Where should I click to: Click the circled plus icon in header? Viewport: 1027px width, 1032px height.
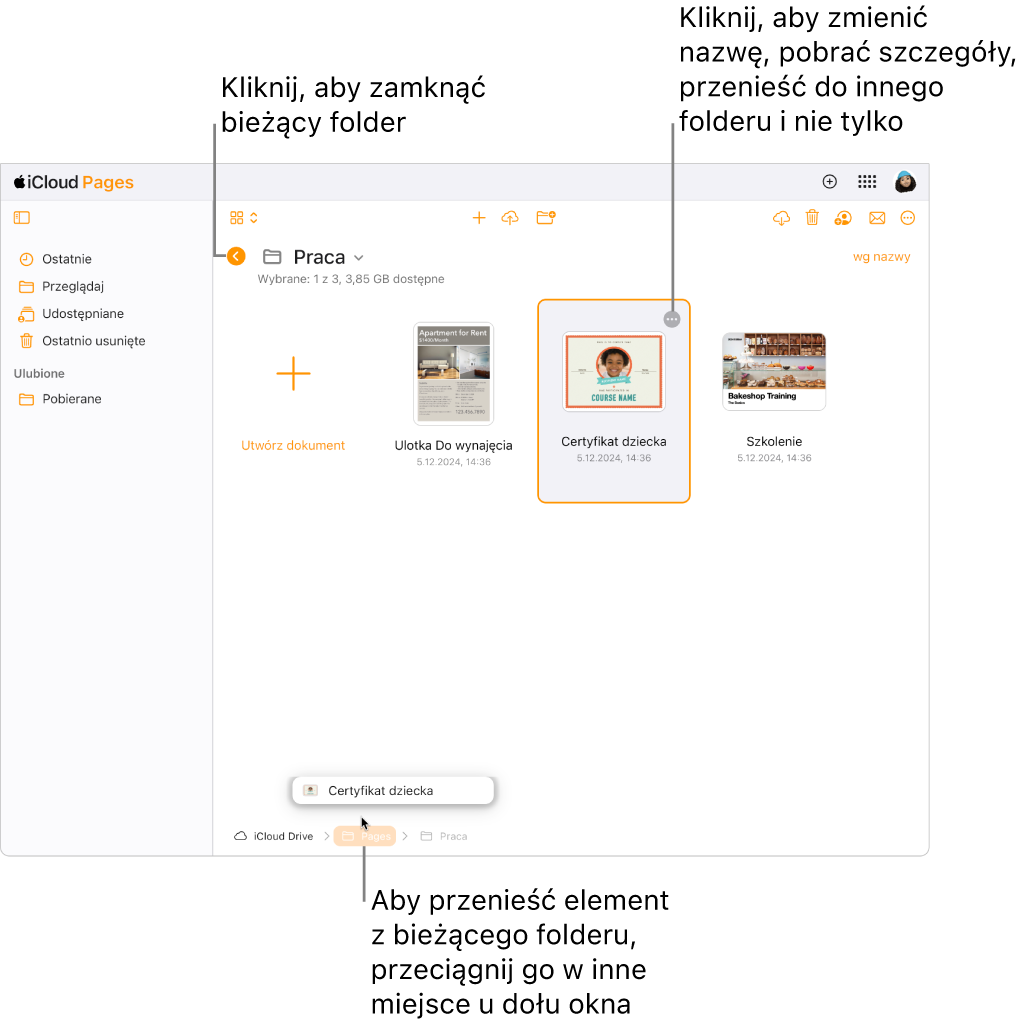point(830,182)
